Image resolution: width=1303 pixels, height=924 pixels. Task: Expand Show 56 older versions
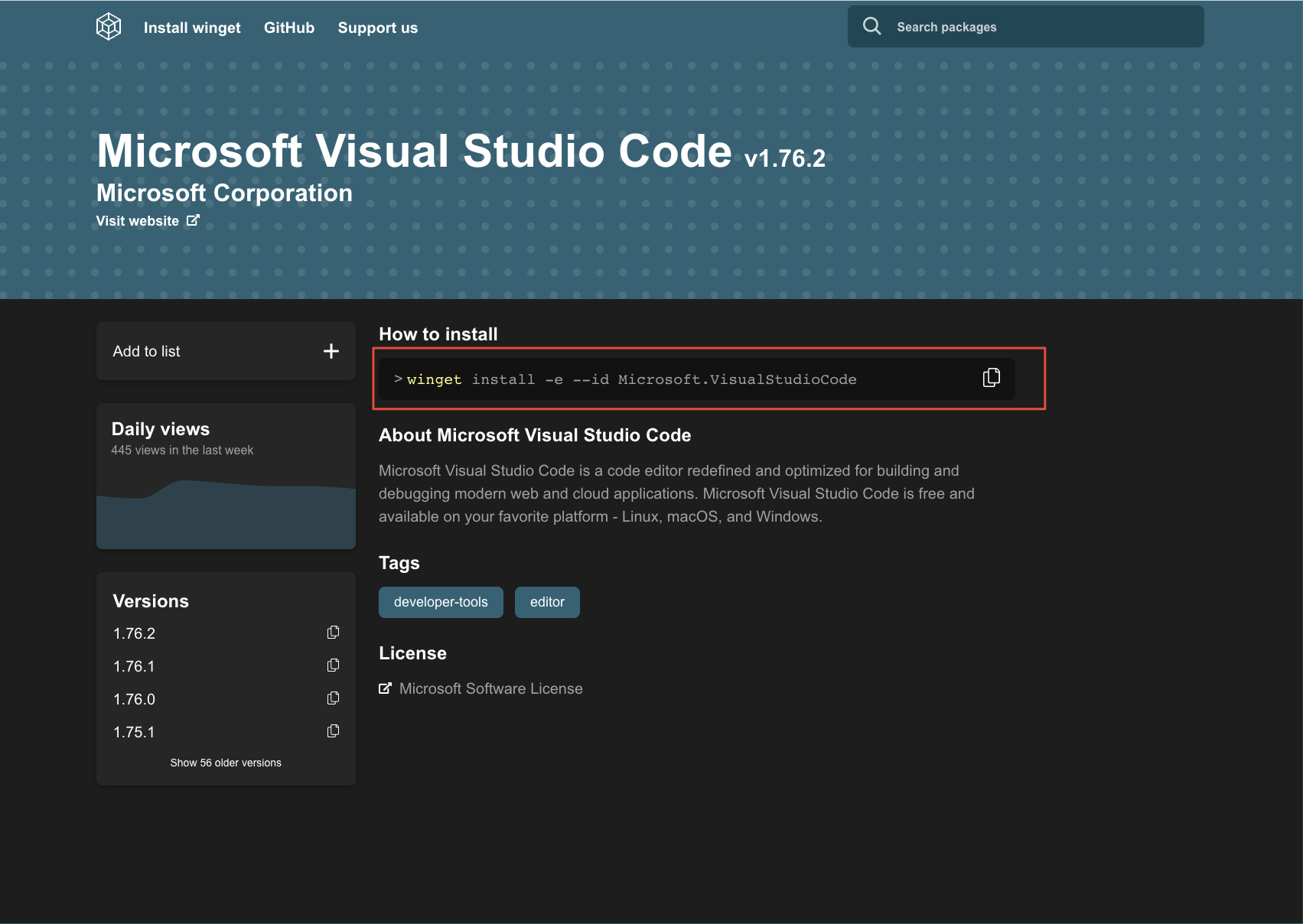(226, 763)
